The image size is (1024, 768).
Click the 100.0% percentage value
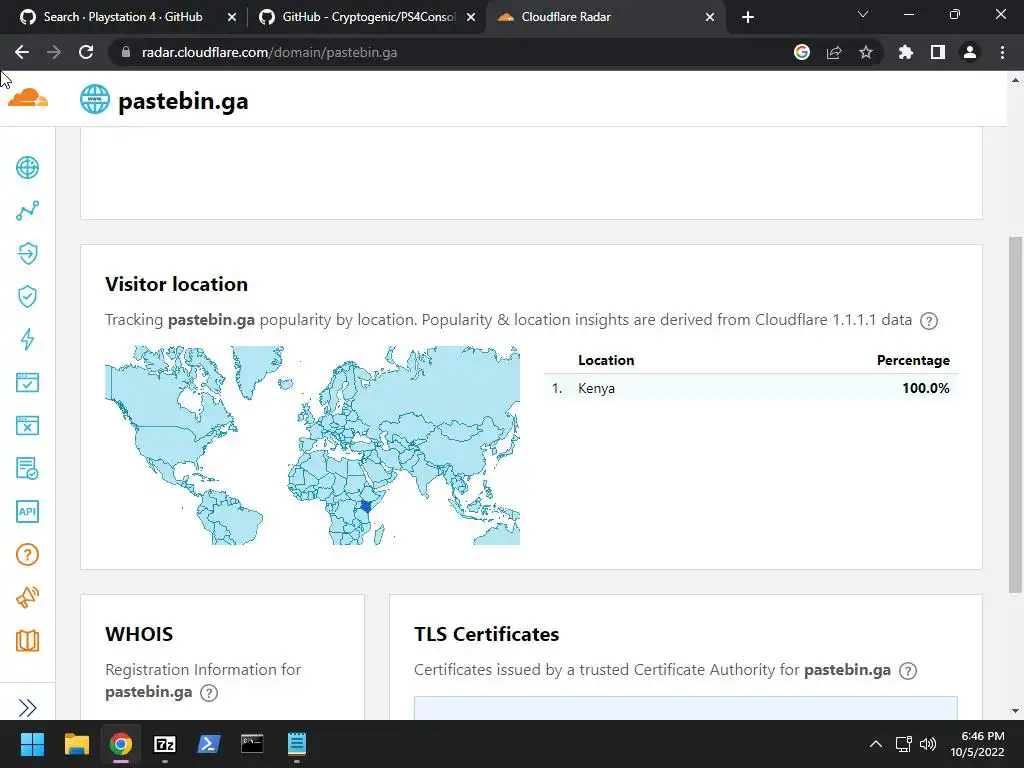(925, 388)
